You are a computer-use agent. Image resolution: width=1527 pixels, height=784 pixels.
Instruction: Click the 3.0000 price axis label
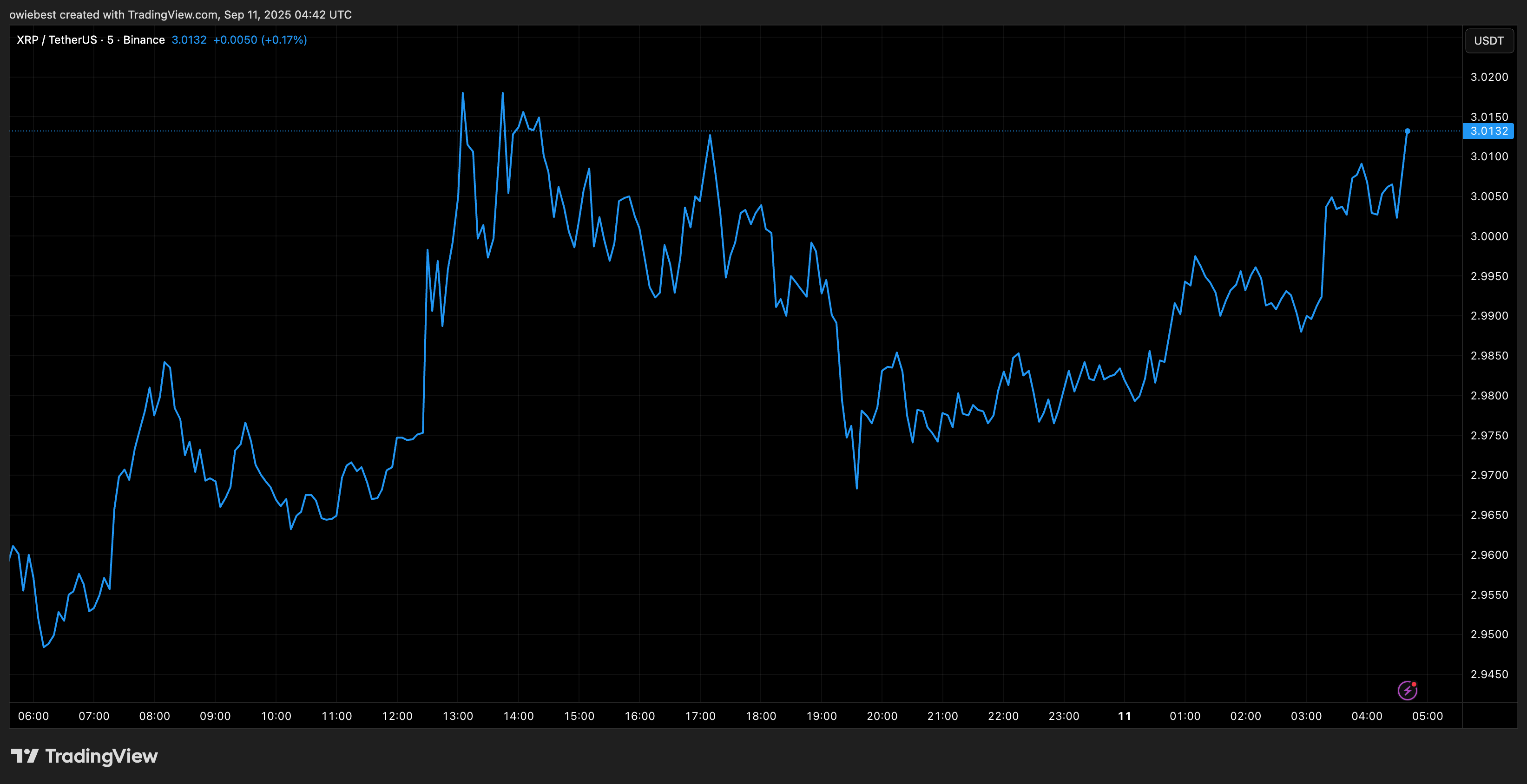tap(1489, 236)
